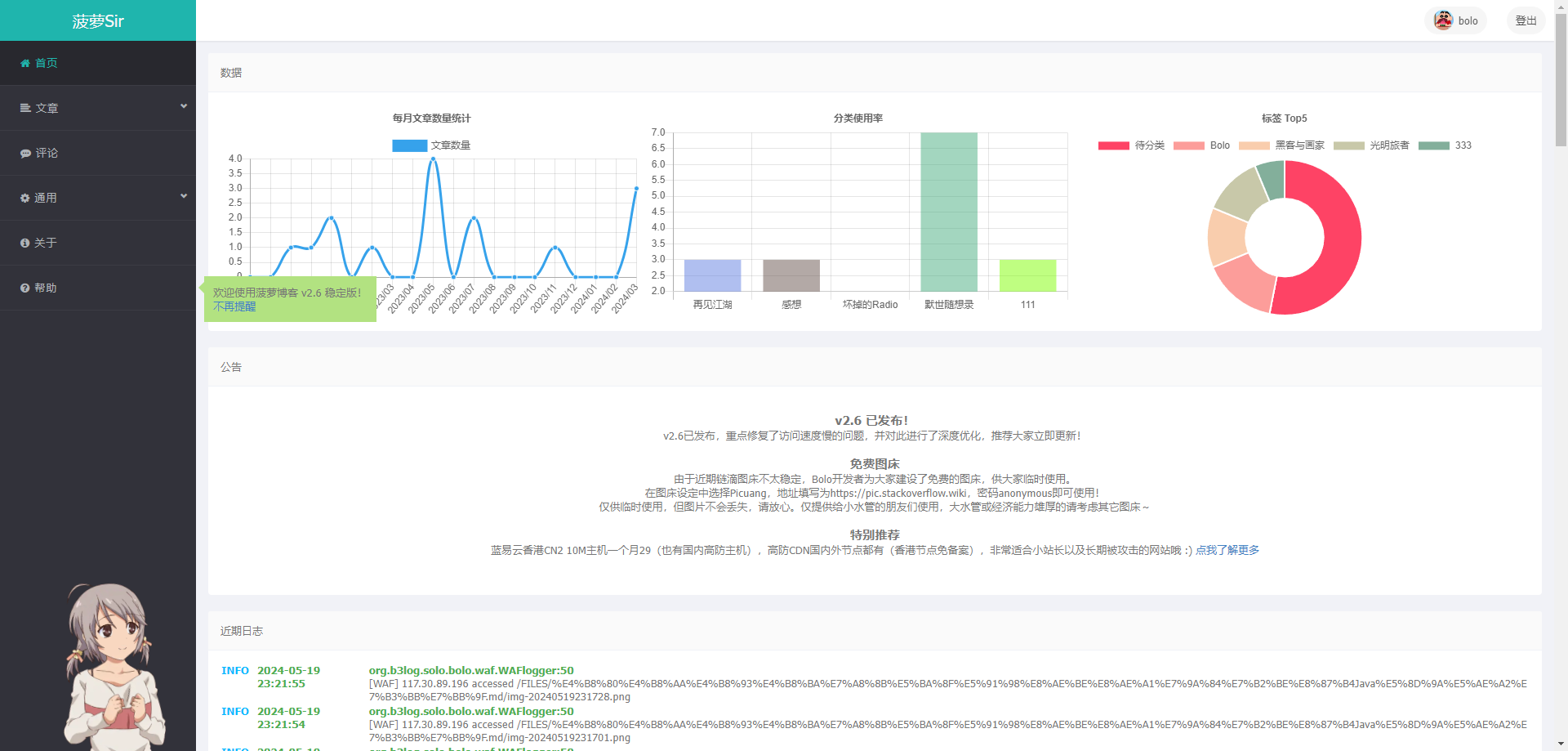Click the 感想 bar in chart
1568x751 pixels.
point(791,275)
